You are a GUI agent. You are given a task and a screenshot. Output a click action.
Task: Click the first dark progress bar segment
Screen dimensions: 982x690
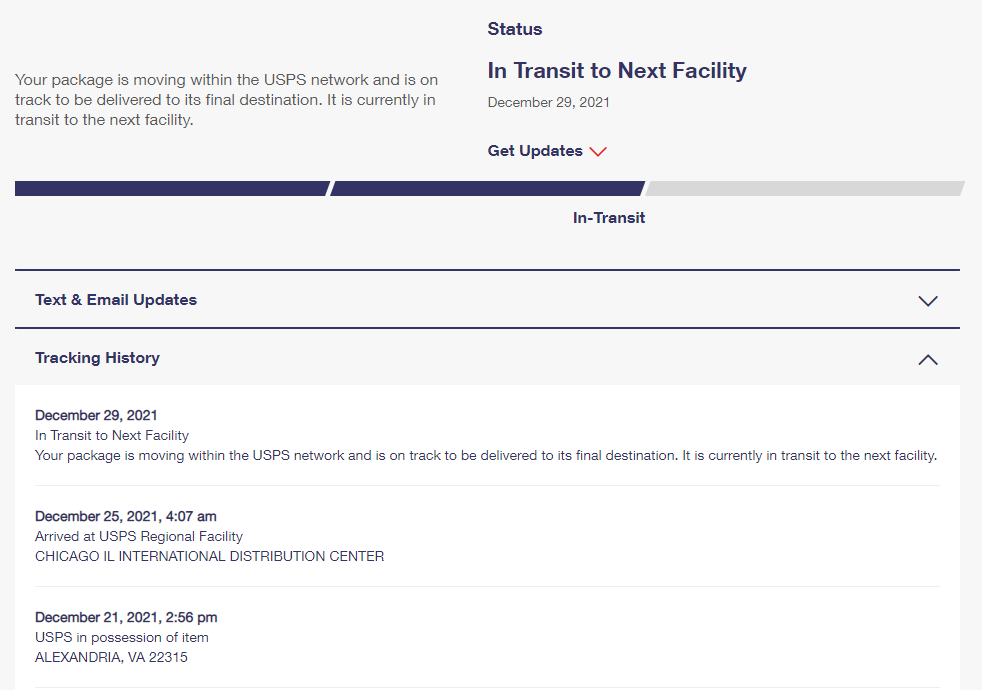170,188
